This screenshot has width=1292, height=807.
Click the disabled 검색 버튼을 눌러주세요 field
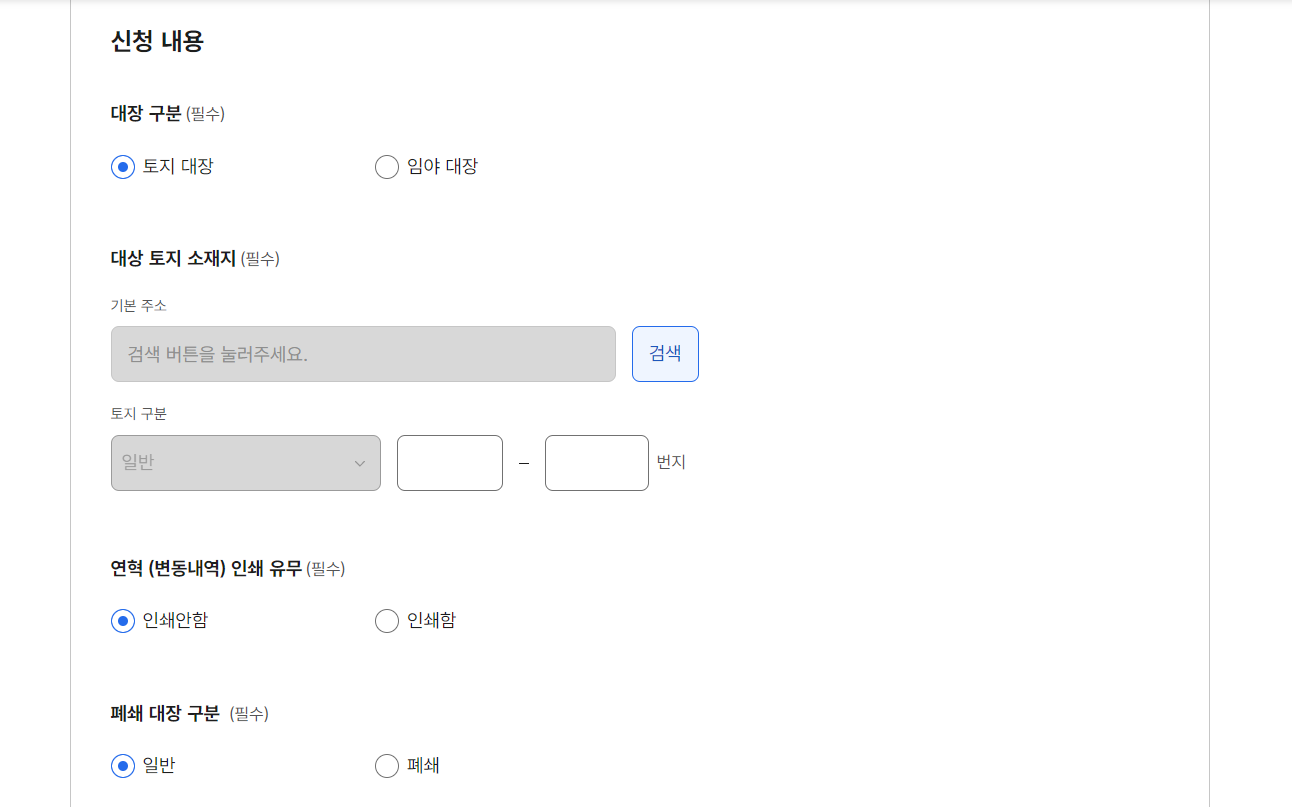[362, 353]
